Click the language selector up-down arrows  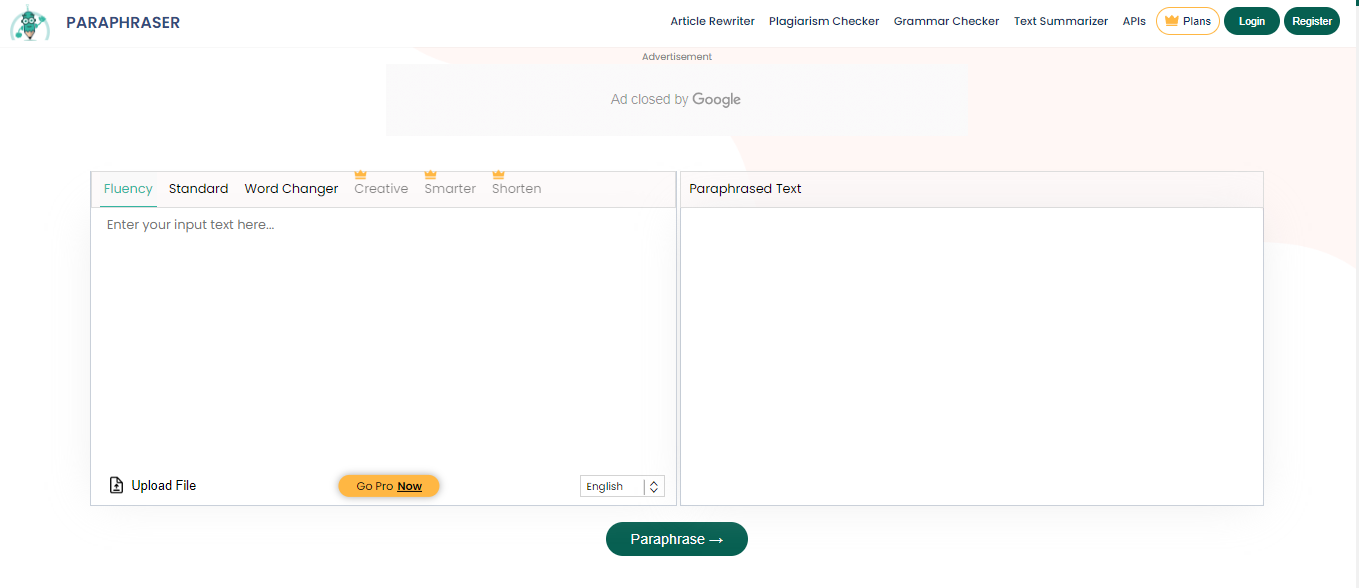654,487
